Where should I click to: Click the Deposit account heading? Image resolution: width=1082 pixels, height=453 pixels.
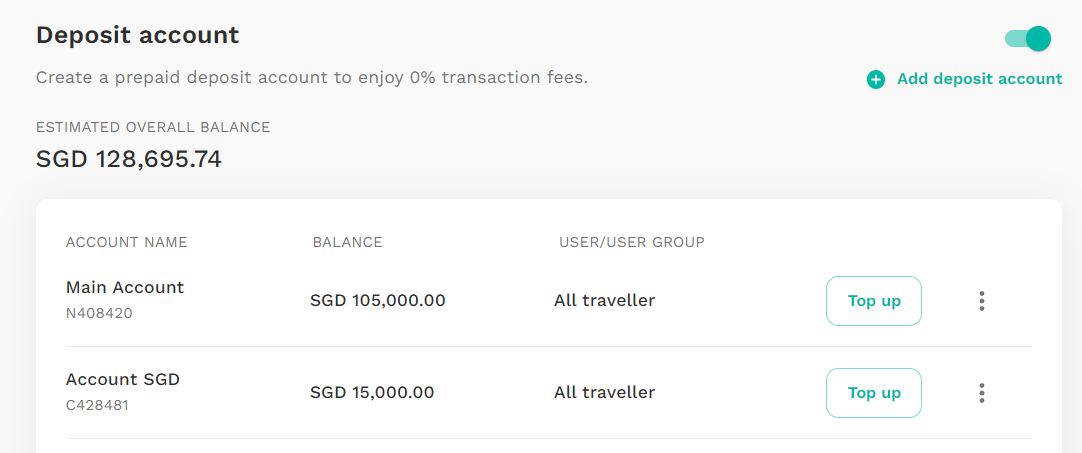tap(137, 35)
